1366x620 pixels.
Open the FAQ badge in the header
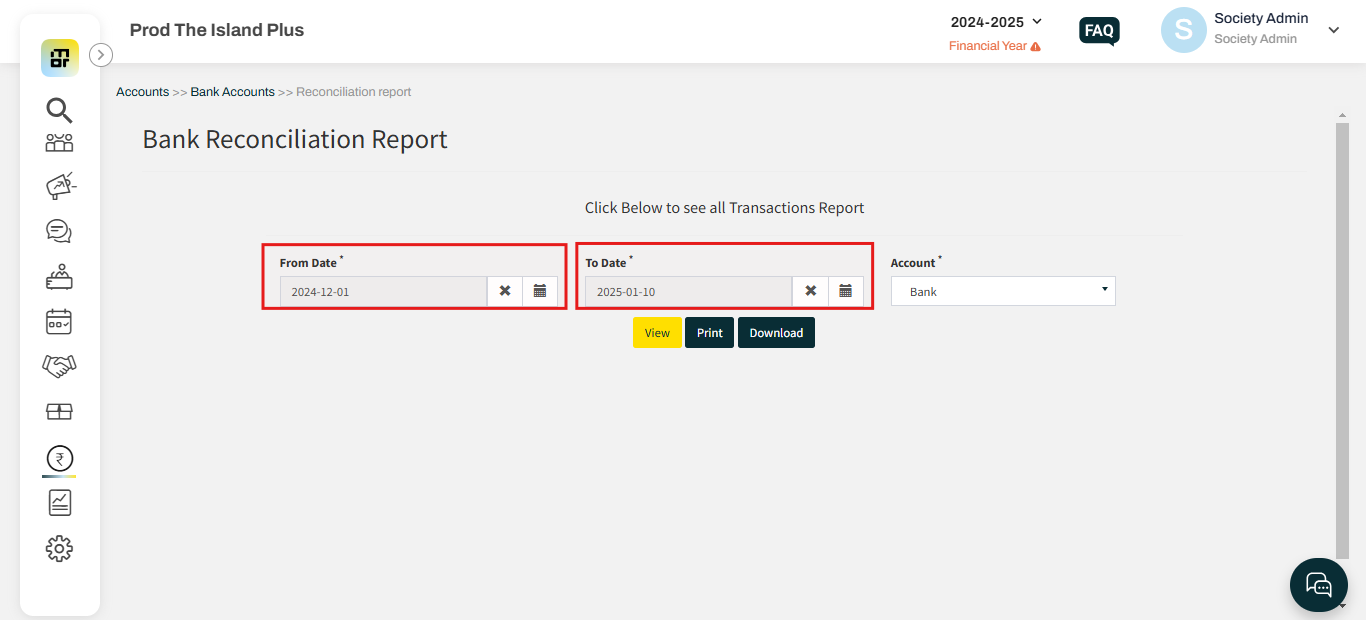(x=1098, y=31)
